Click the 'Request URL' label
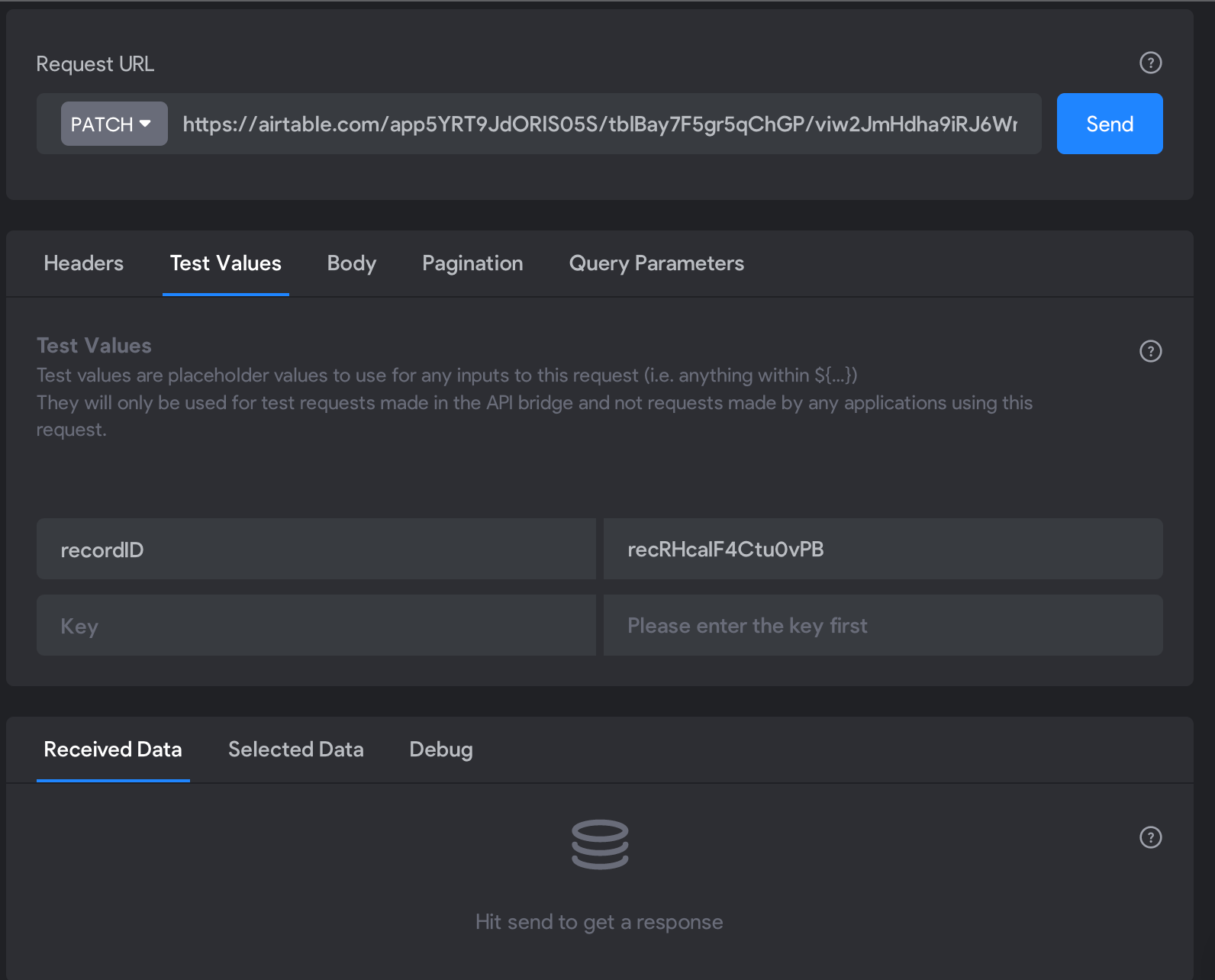 click(x=95, y=64)
